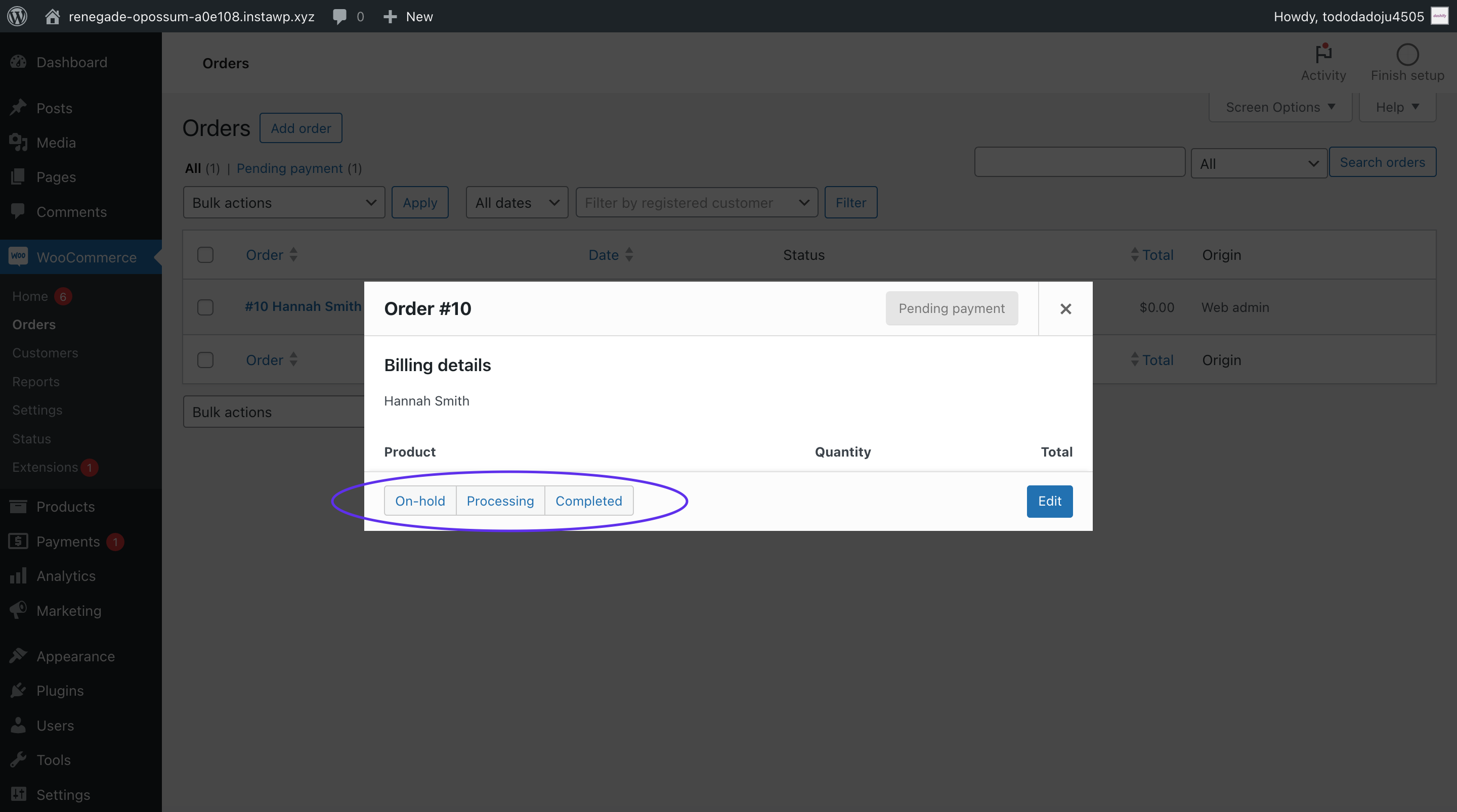Select the Media icon in the sidebar
1457x812 pixels.
[x=19, y=143]
